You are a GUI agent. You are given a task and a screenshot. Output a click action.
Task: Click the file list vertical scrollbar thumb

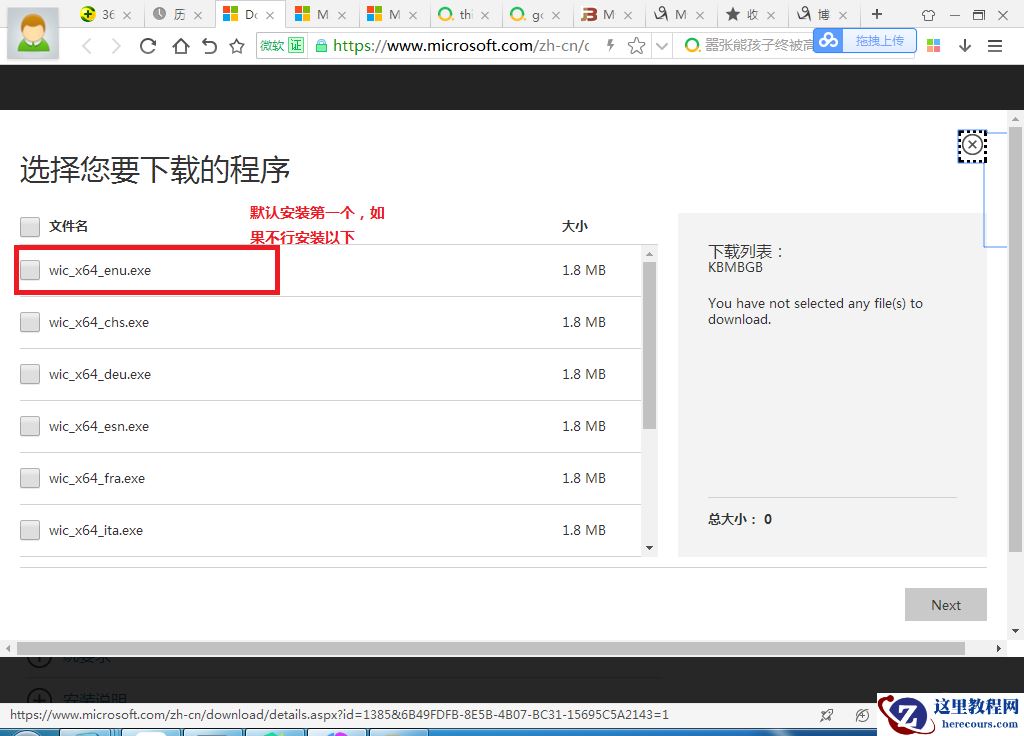[x=649, y=345]
